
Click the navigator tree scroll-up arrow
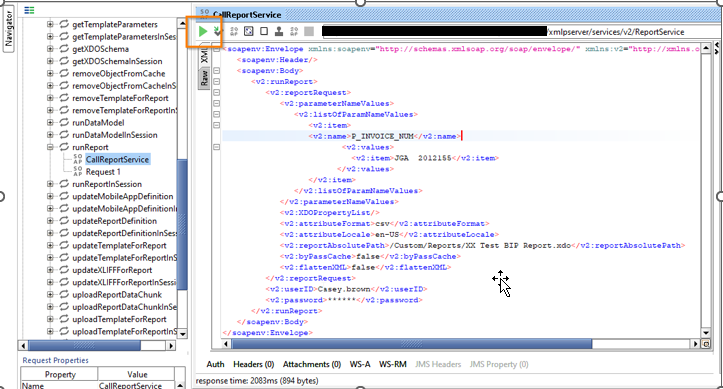182,23
